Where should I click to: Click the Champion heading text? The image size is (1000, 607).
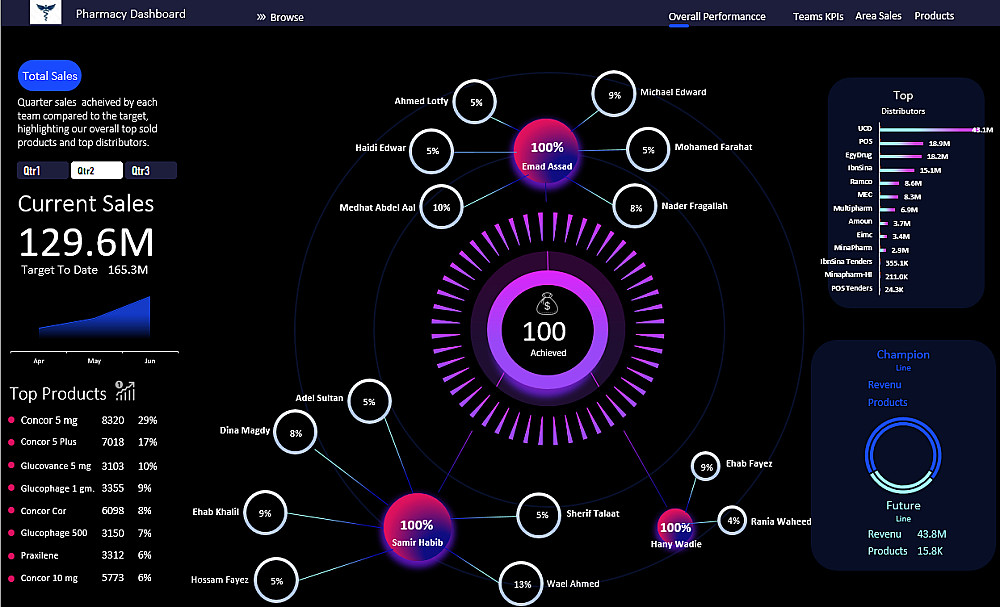(x=903, y=355)
